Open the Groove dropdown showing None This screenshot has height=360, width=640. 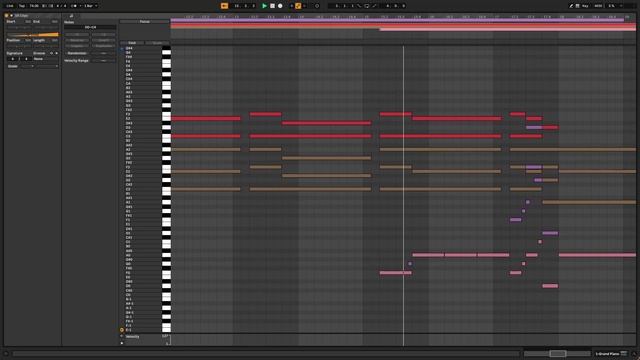pyautogui.click(x=46, y=59)
